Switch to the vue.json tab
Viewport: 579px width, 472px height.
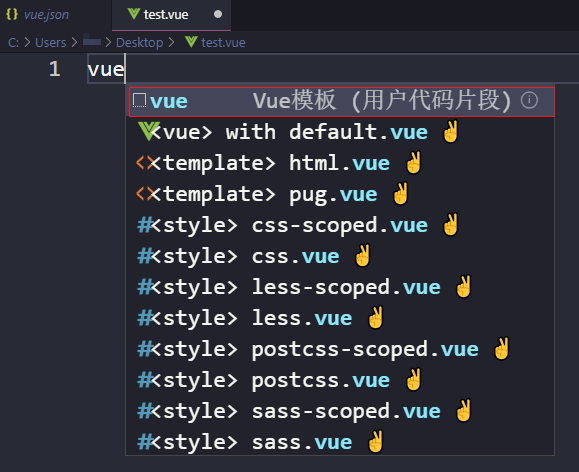click(x=47, y=14)
